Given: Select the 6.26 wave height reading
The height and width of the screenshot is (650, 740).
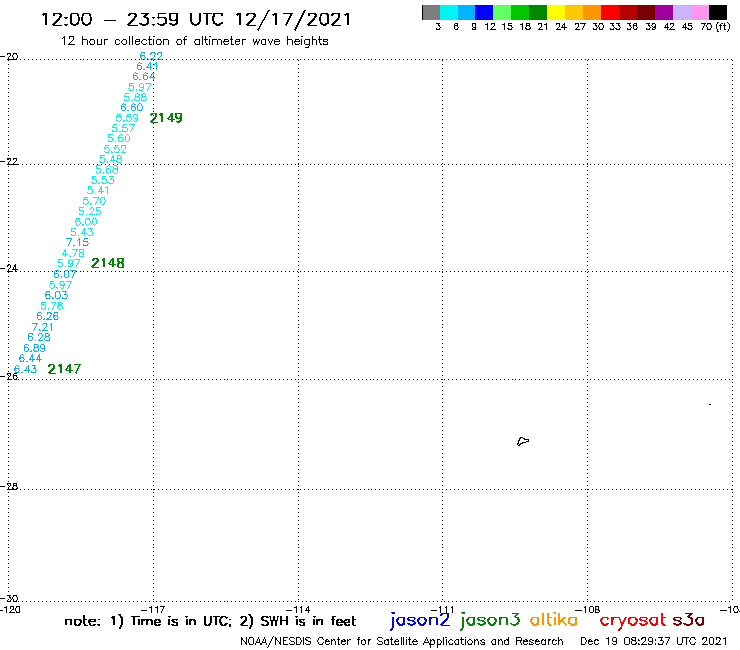Looking at the screenshot, I should coord(48,316).
